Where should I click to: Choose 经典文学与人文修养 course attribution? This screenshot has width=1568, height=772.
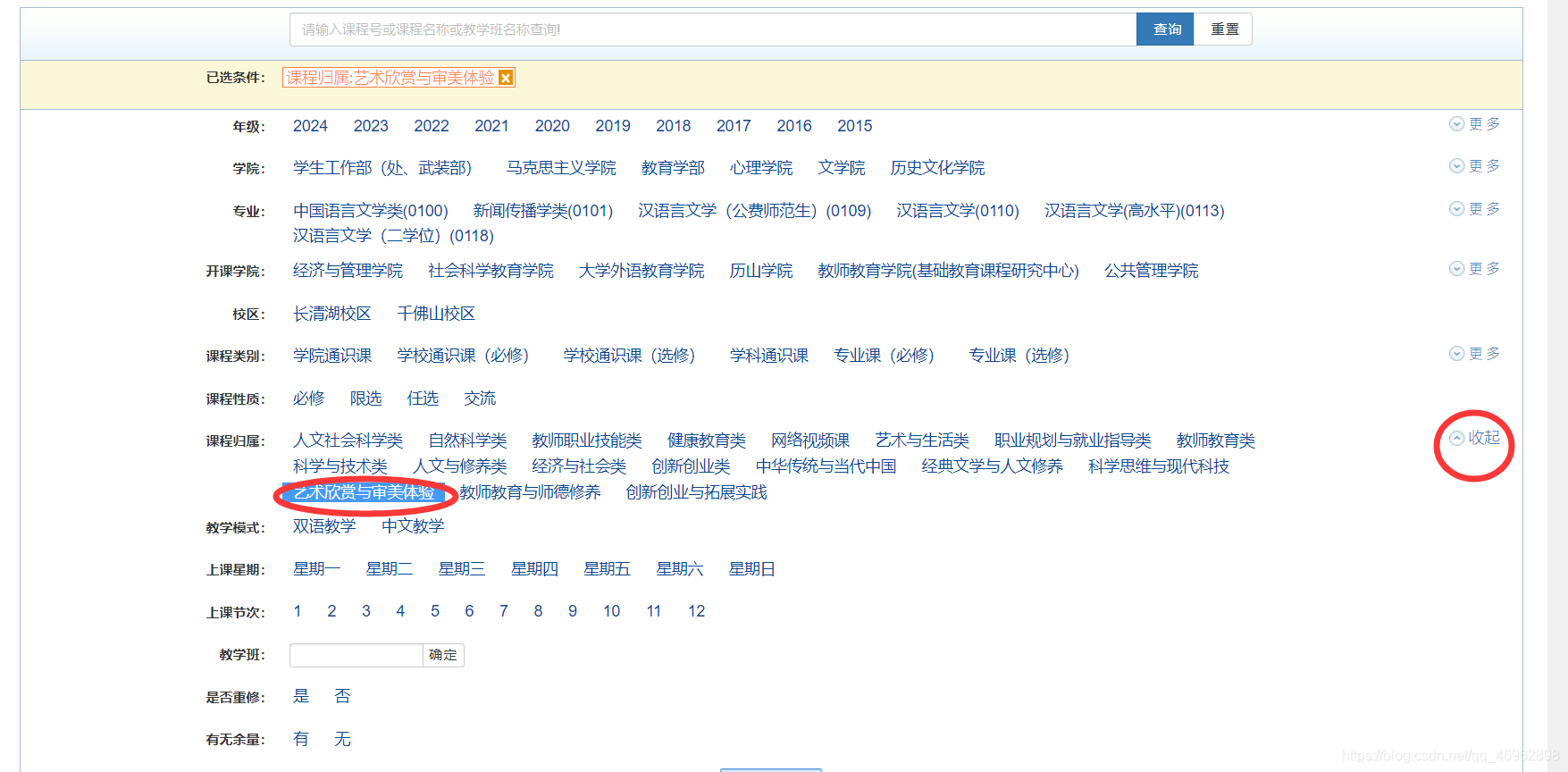[x=992, y=466]
